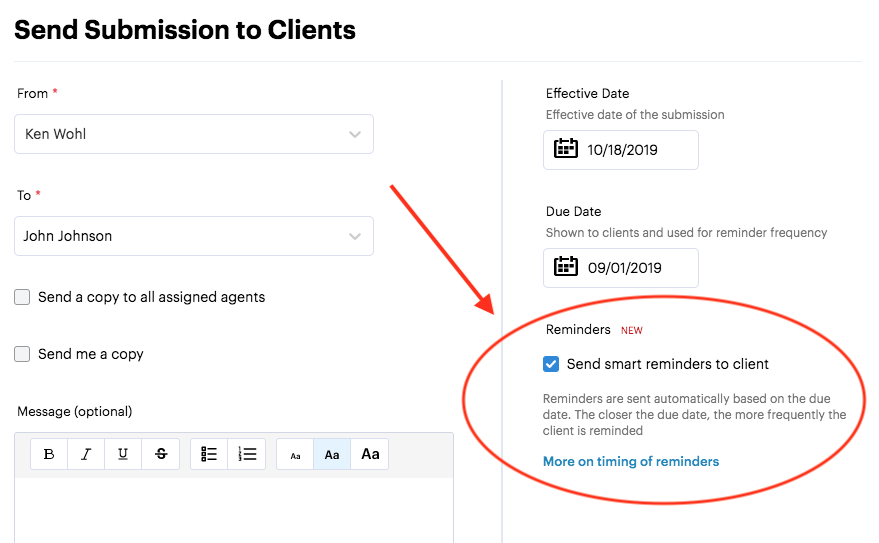Check Send a copy to all assigned agents
The image size is (879, 543).
[22, 297]
